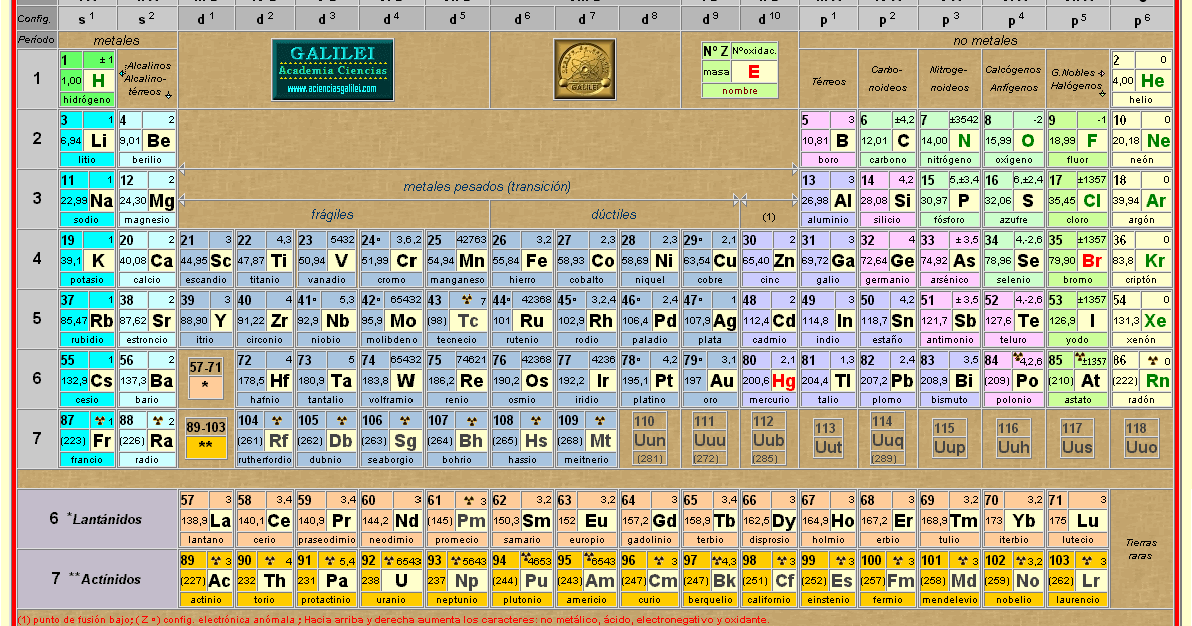Screen dimensions: 1192x626
Task: Select the rutherfordio (Rf) element cell
Action: 264,440
